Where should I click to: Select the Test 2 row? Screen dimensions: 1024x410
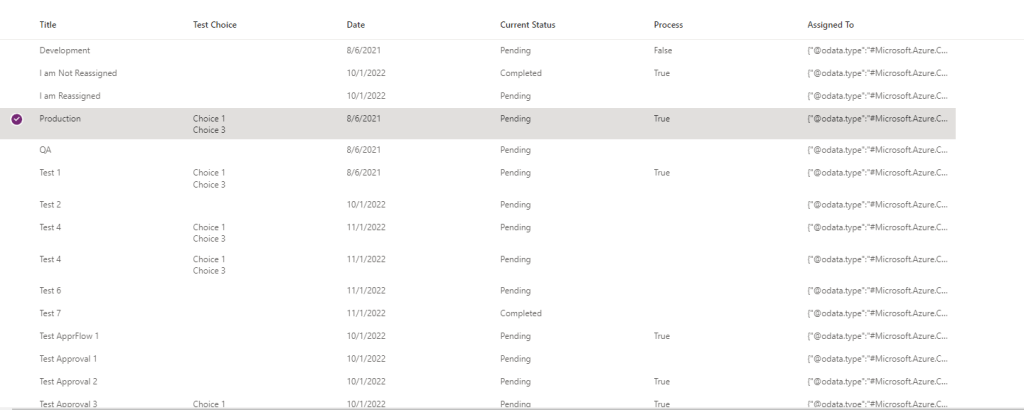pos(50,204)
